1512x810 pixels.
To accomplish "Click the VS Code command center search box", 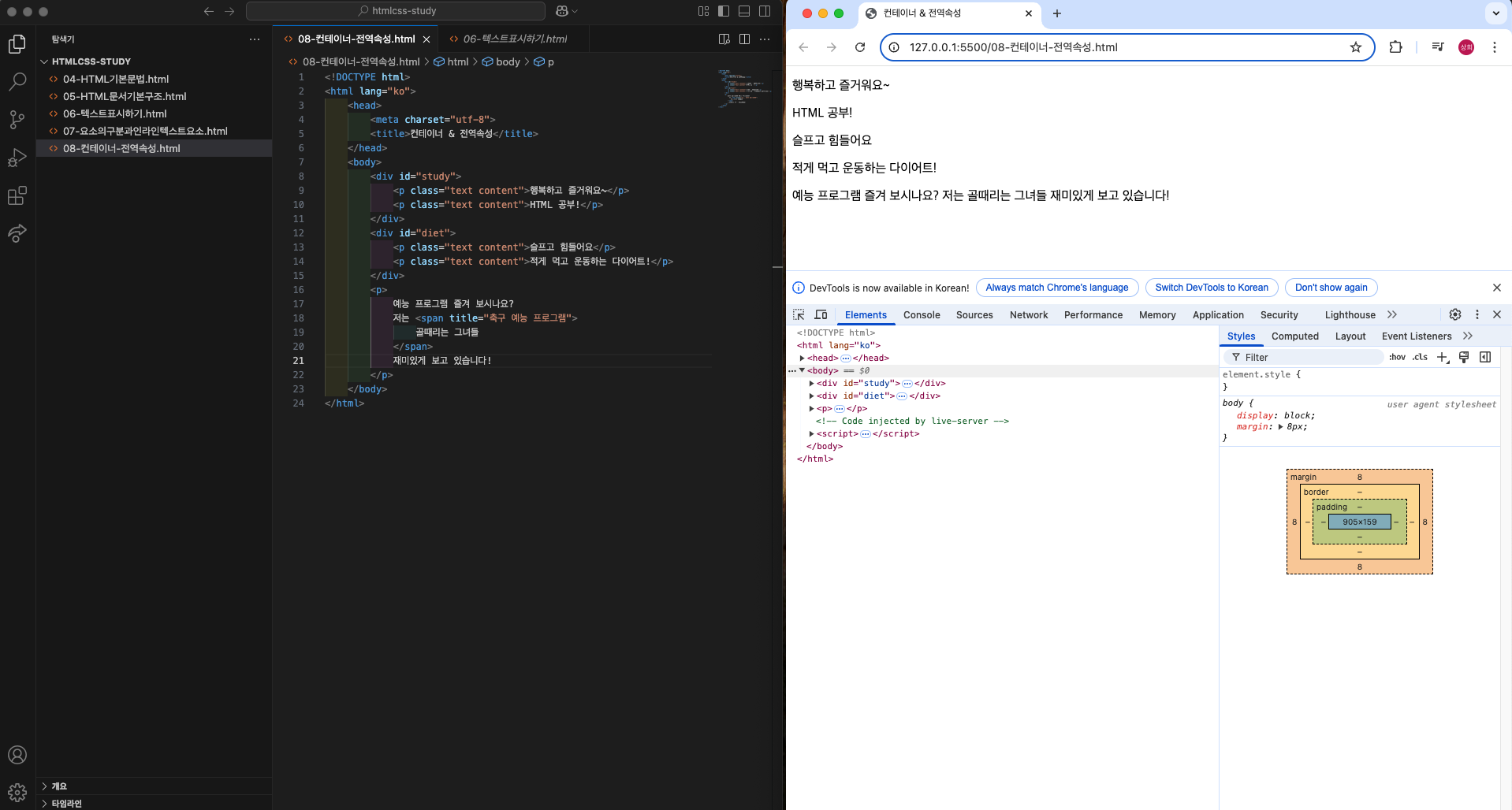I will coord(396,11).
